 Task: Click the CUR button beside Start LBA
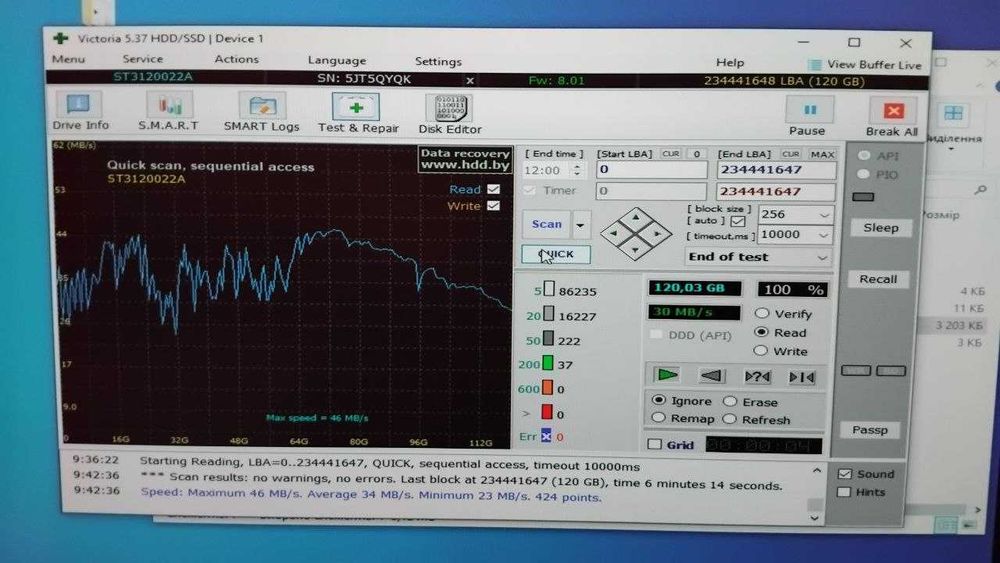pyautogui.click(x=670, y=154)
